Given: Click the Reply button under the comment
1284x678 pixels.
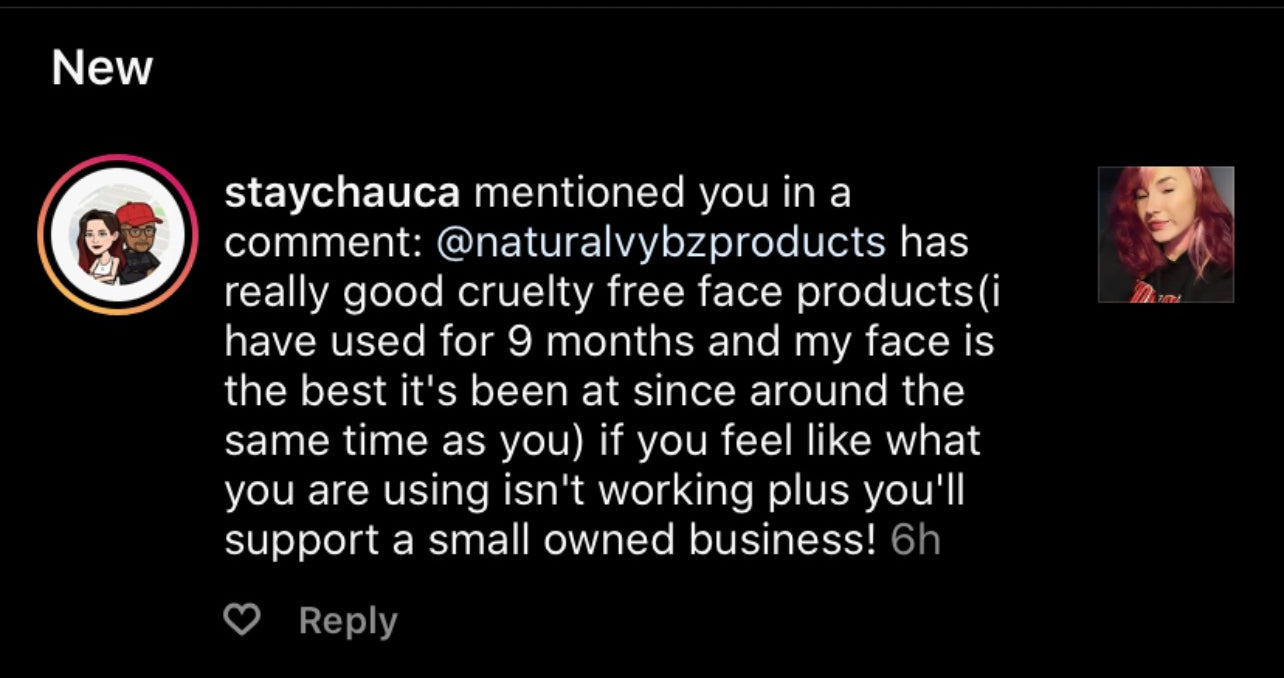Looking at the screenshot, I should click(348, 622).
